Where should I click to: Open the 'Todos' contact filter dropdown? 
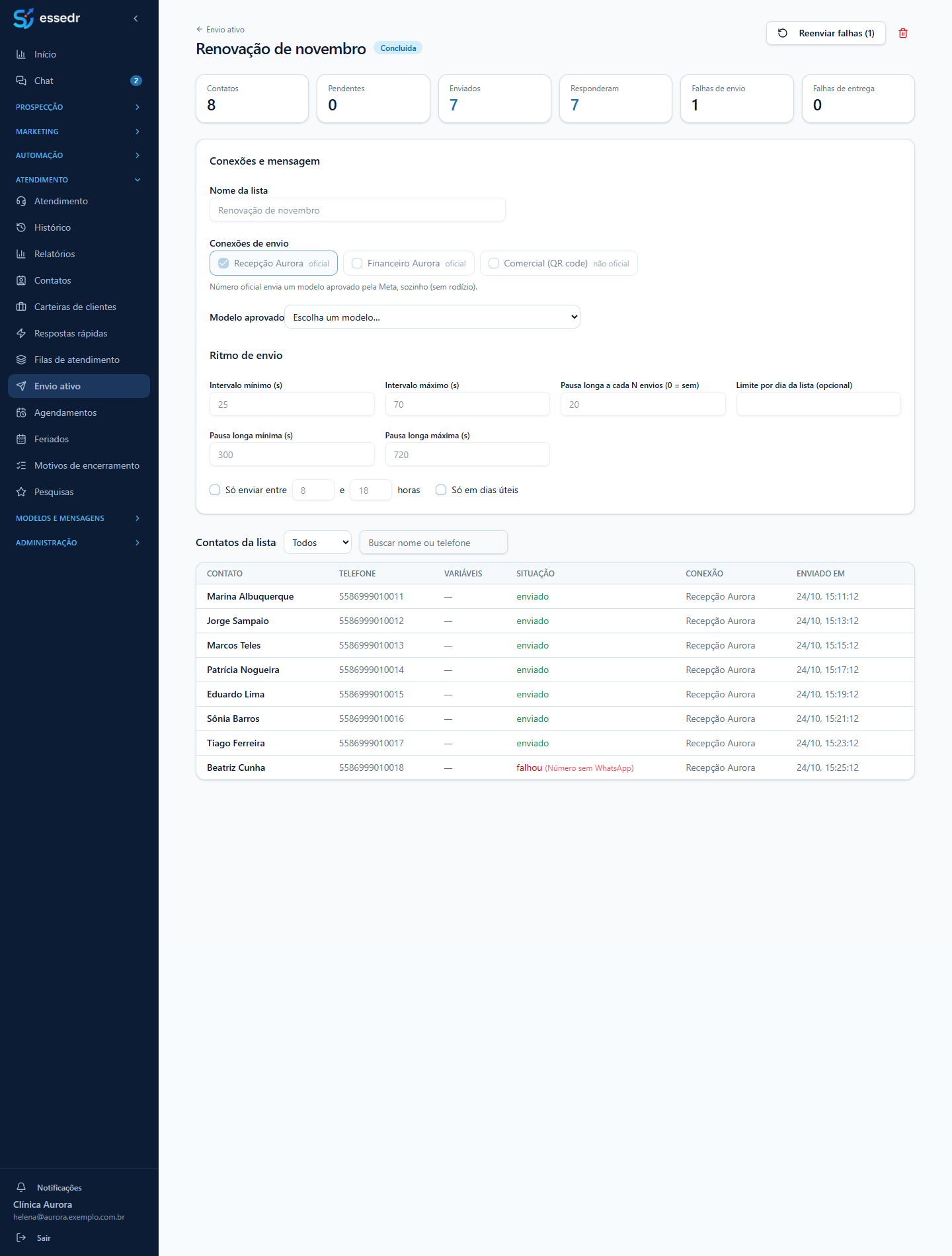tap(317, 543)
